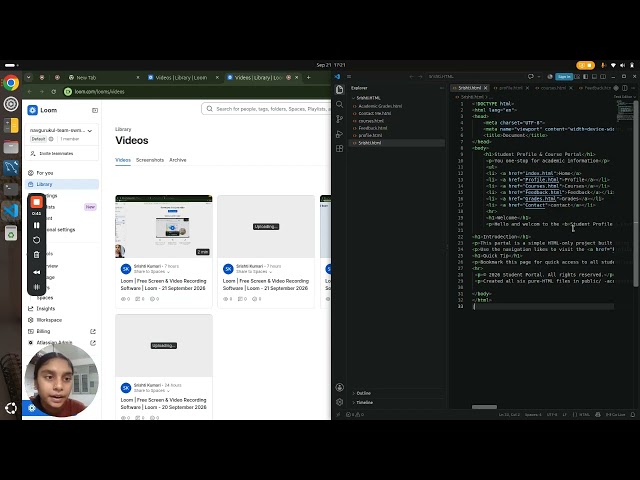This screenshot has height=480, width=640.
Task: Open Insights in Loom sidebar
Action: tap(62, 309)
